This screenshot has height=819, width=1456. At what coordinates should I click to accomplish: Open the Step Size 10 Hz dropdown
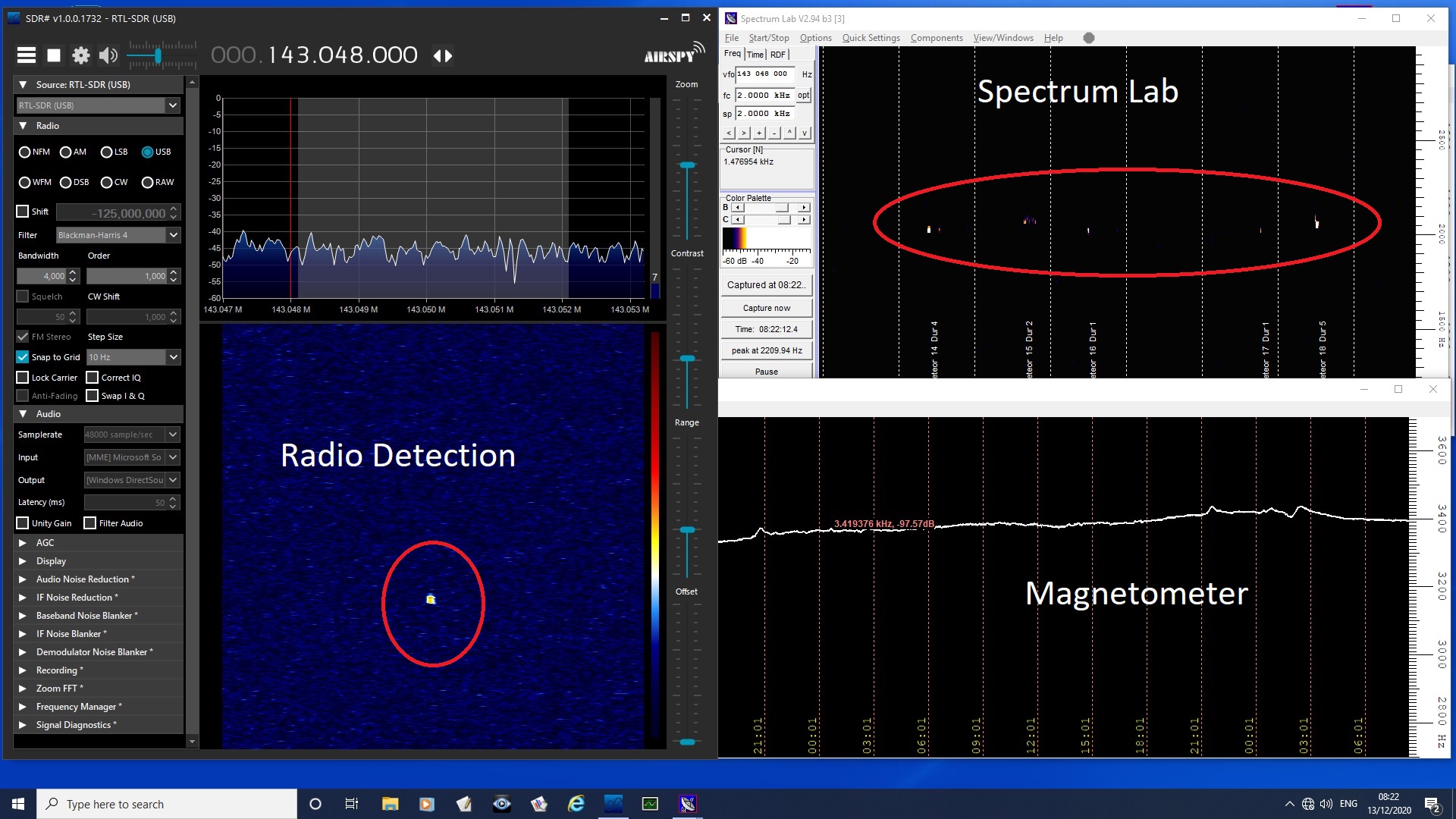click(x=133, y=357)
